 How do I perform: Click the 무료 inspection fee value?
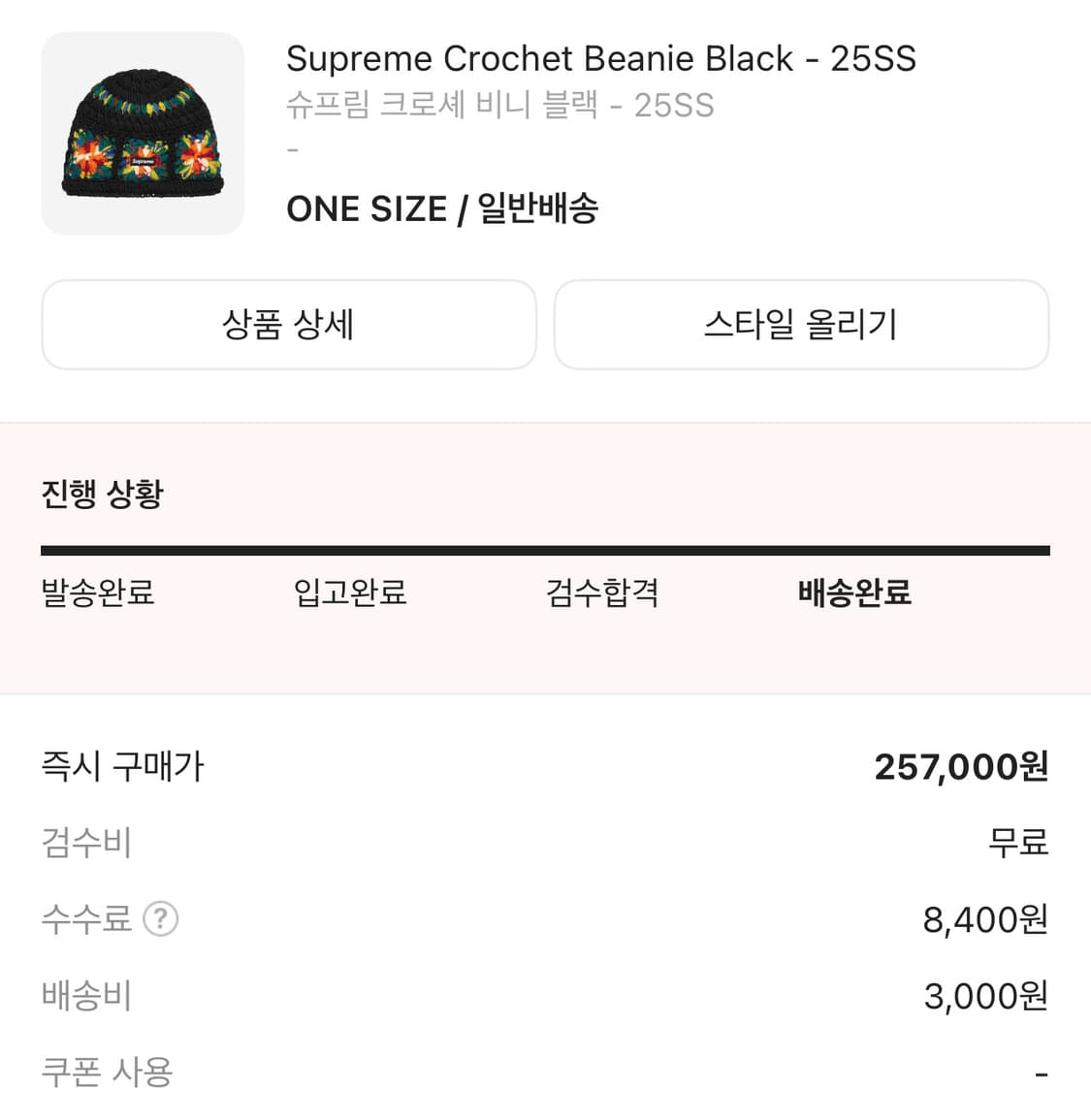(x=1018, y=843)
